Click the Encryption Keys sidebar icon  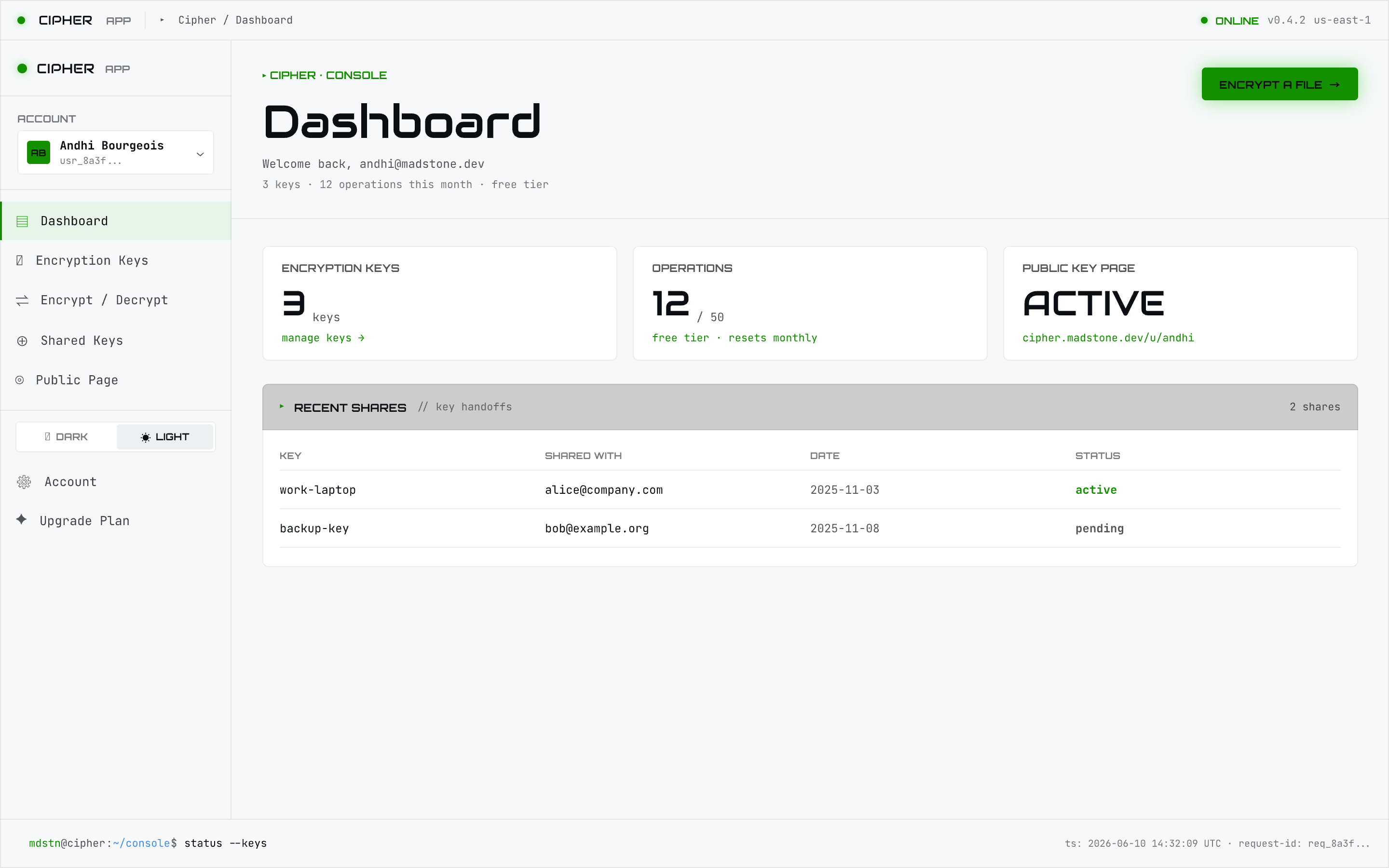[19, 260]
